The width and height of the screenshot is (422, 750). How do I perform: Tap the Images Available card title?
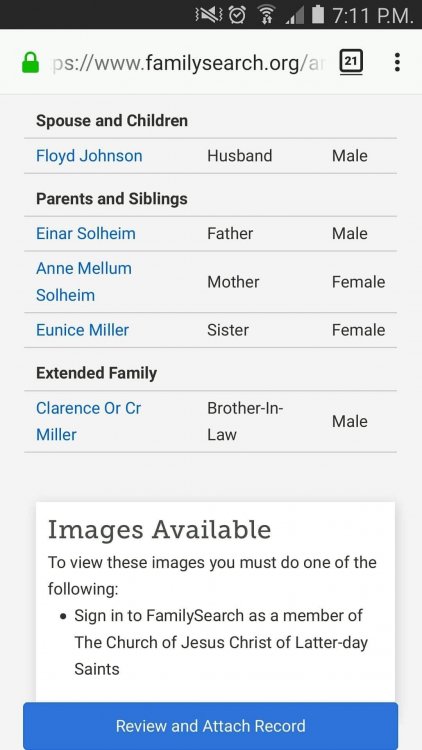159,529
